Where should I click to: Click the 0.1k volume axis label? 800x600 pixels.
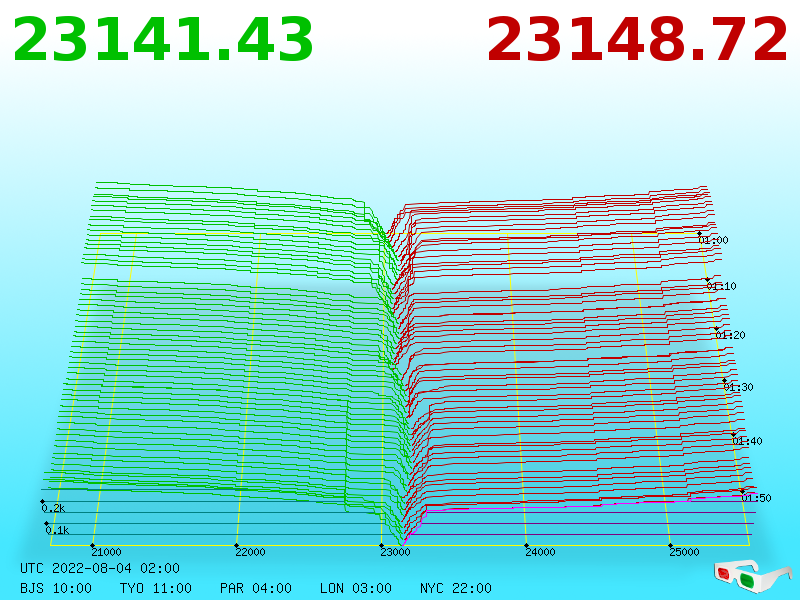[x=57, y=530]
